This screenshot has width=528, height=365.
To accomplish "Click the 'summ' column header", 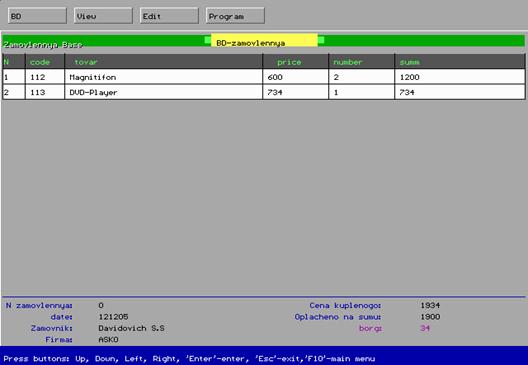I will click(x=460, y=62).
